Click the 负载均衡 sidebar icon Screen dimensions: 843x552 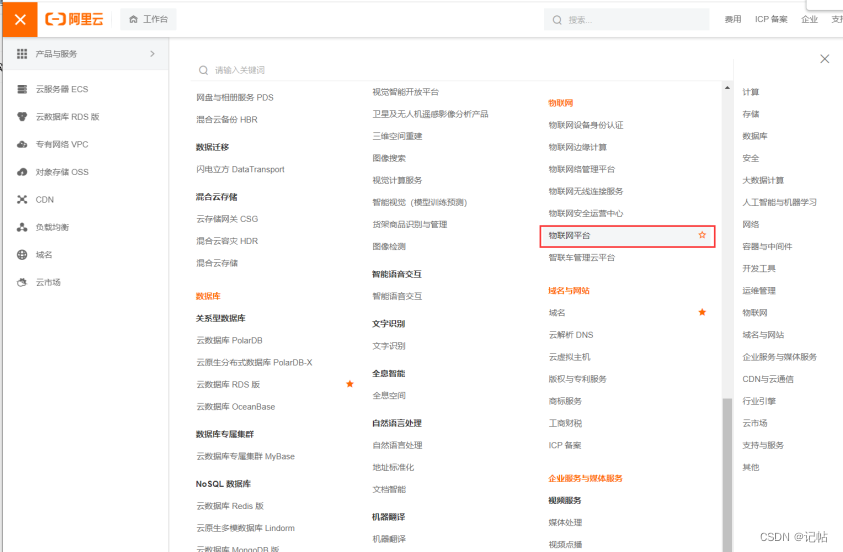coord(22,227)
